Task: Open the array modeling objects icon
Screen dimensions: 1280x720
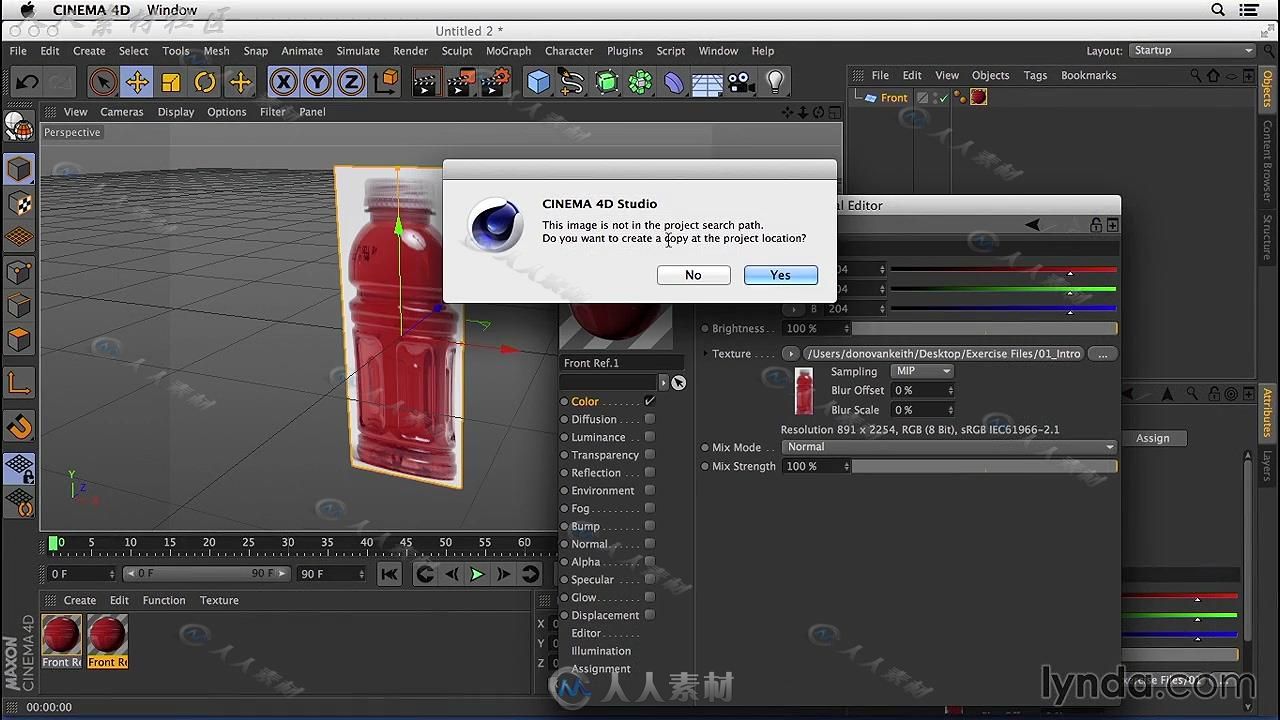Action: (641, 82)
